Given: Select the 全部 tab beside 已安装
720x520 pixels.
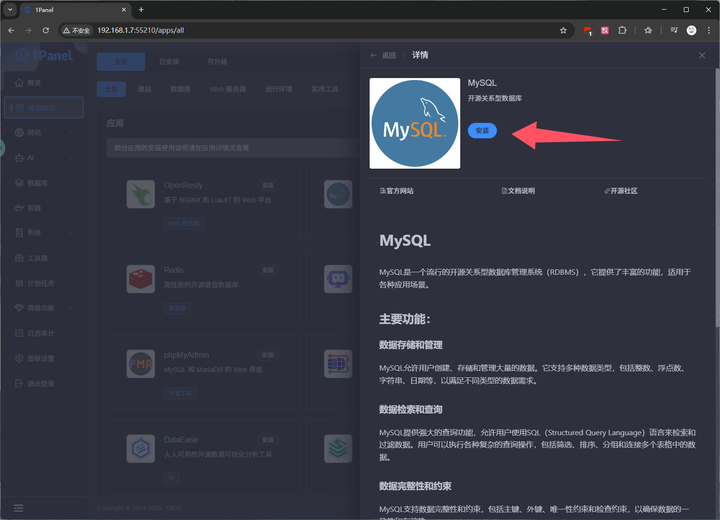Looking at the screenshot, I should 121,62.
